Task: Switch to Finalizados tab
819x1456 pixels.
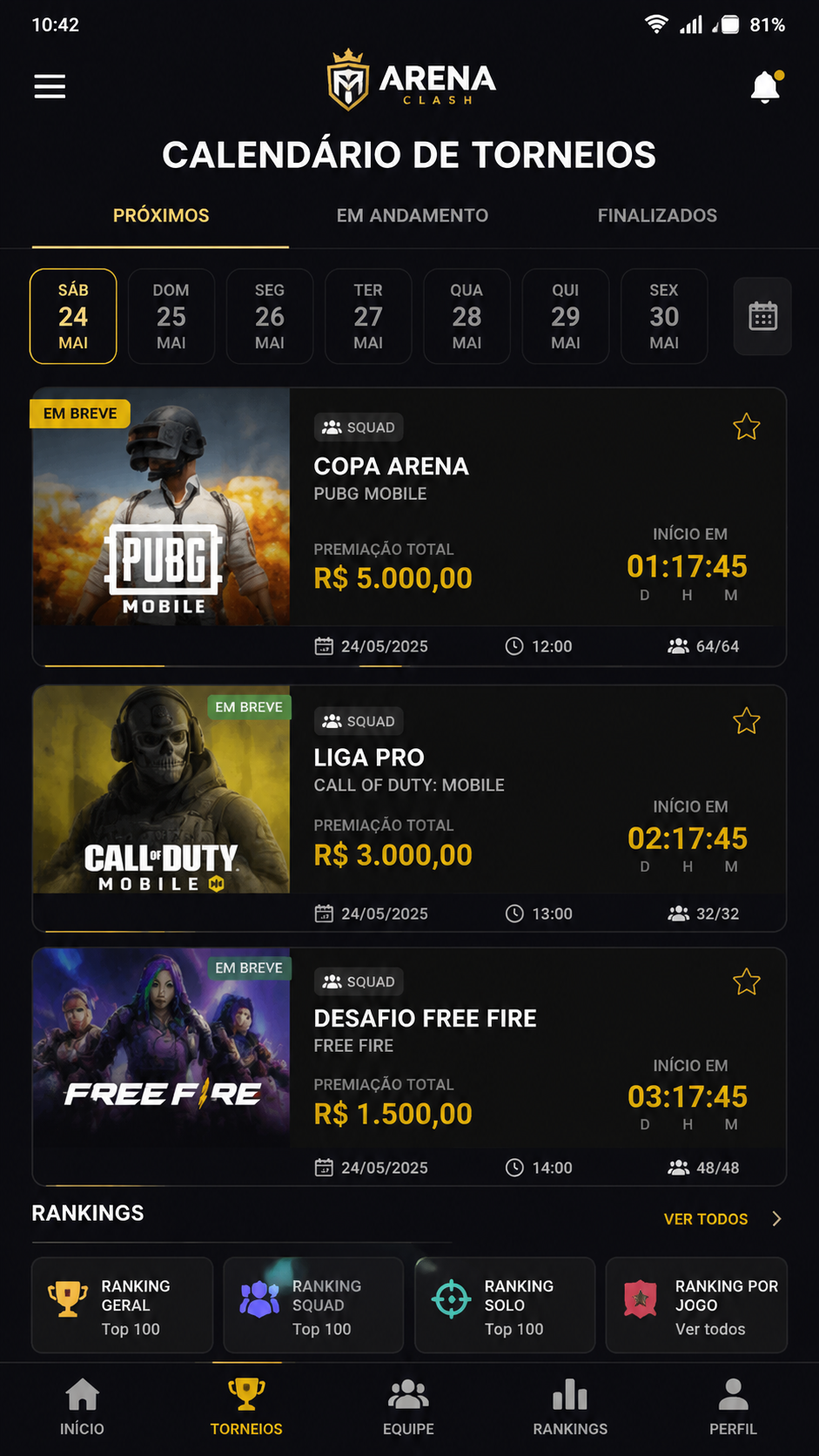Action: [x=657, y=215]
